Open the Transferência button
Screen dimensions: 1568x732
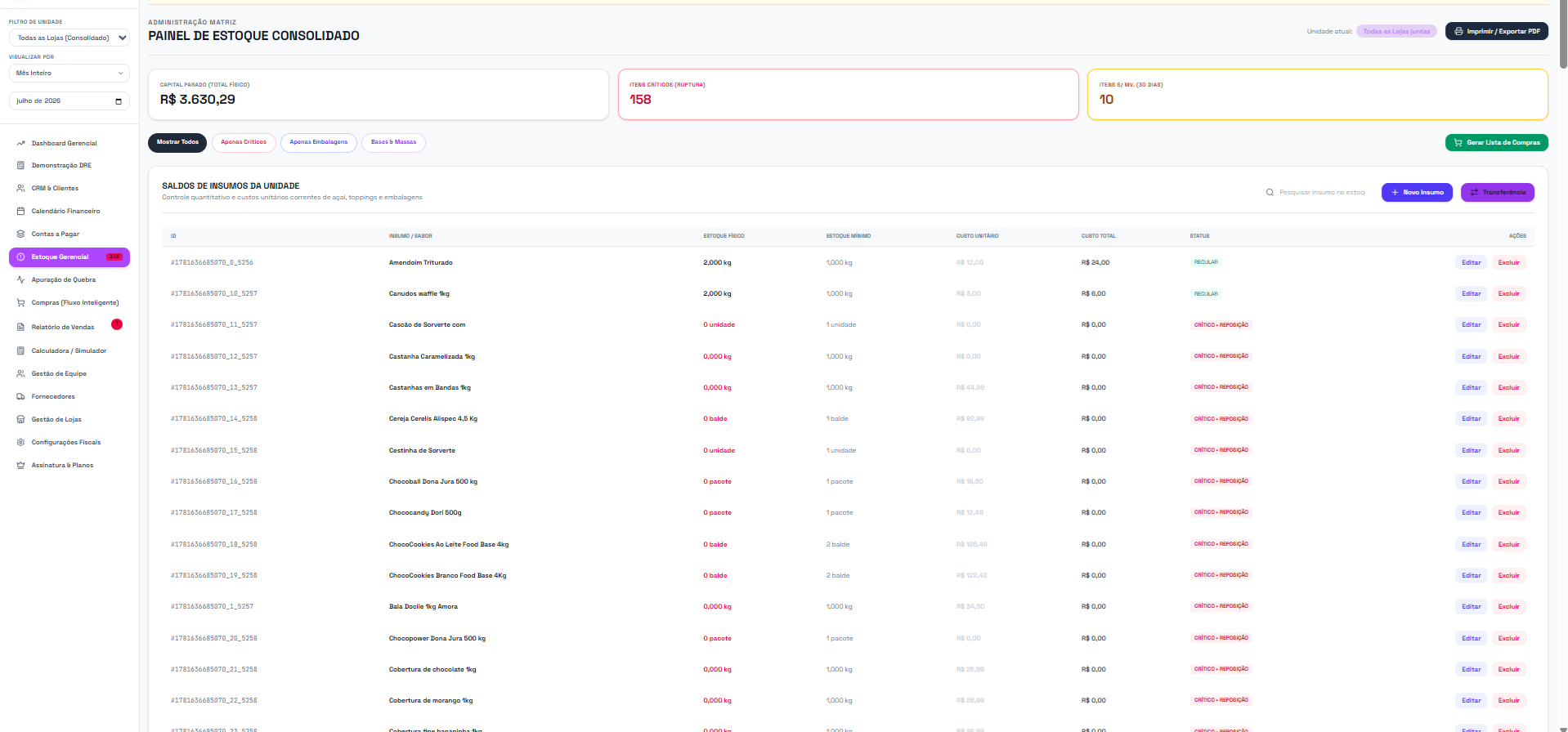(1498, 192)
